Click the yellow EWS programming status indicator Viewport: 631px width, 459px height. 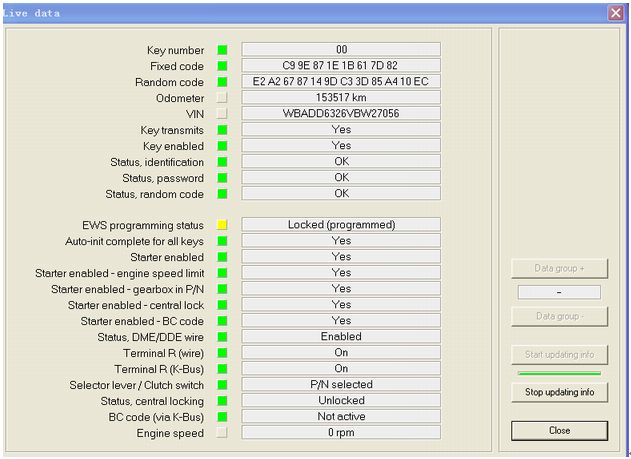pos(222,225)
